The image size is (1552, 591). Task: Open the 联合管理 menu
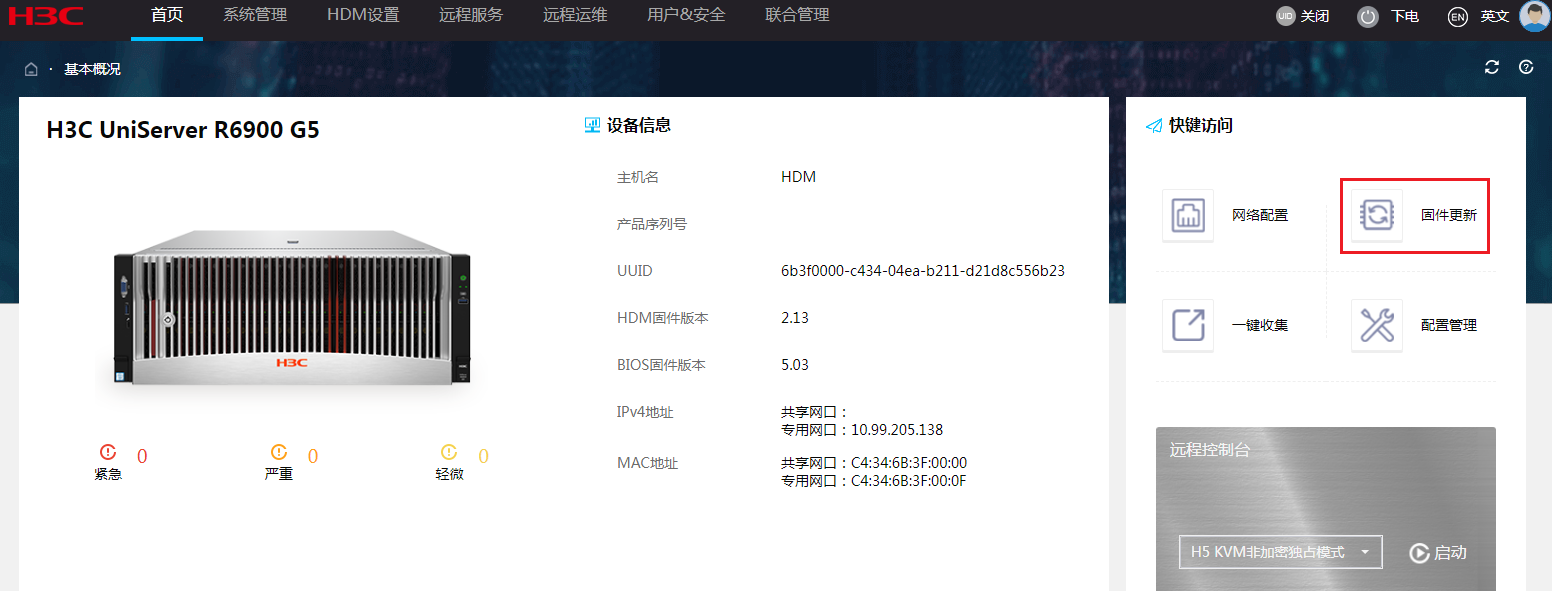coord(797,15)
